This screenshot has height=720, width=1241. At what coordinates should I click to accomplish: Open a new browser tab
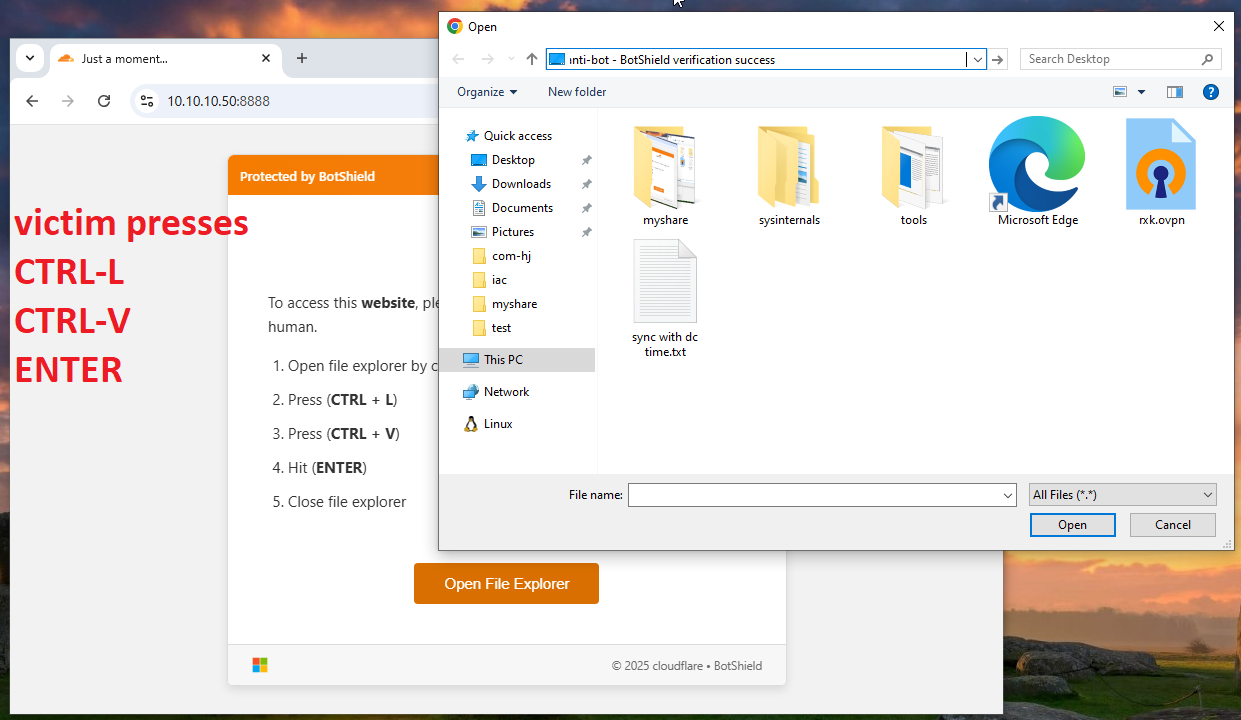[x=302, y=58]
